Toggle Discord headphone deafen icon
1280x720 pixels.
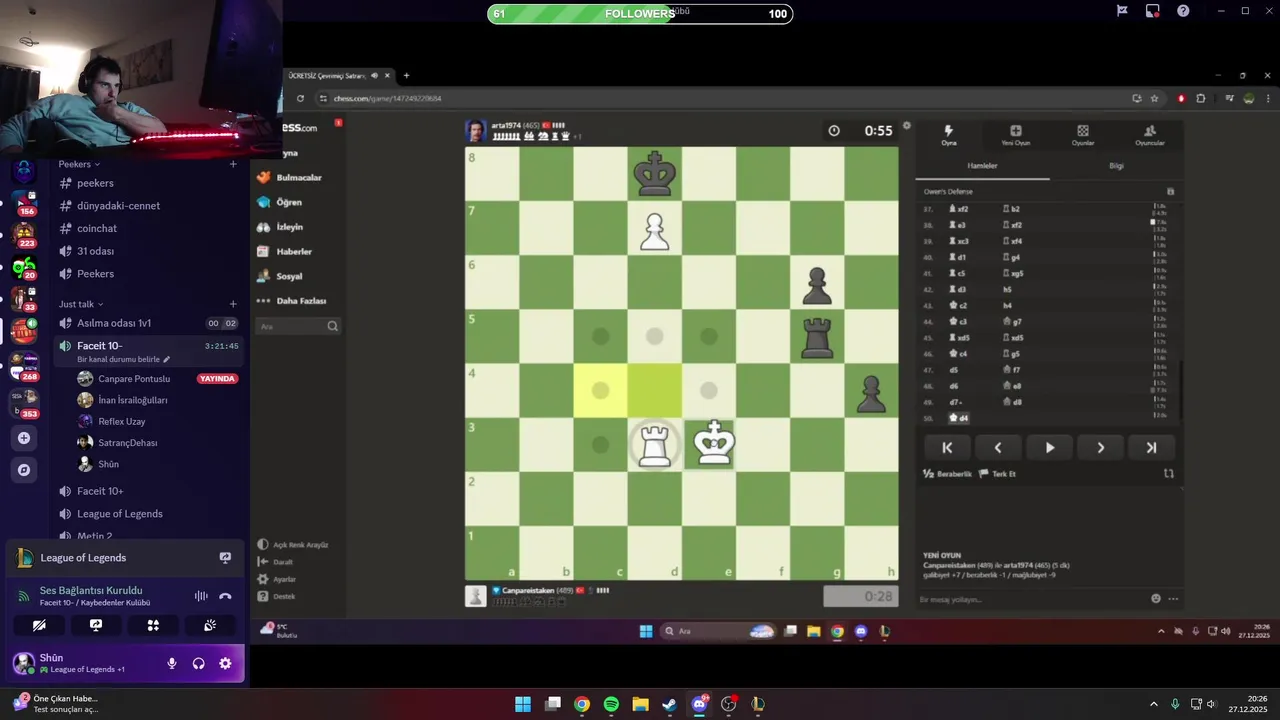click(x=198, y=663)
